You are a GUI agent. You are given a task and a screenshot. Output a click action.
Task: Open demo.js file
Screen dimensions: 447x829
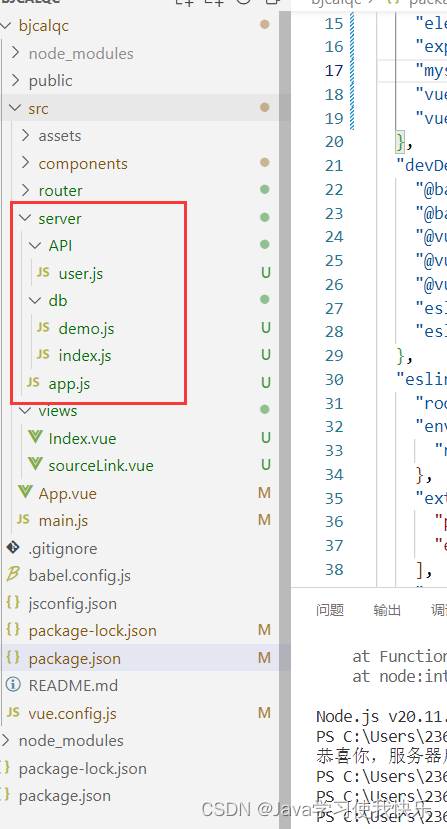click(x=86, y=328)
